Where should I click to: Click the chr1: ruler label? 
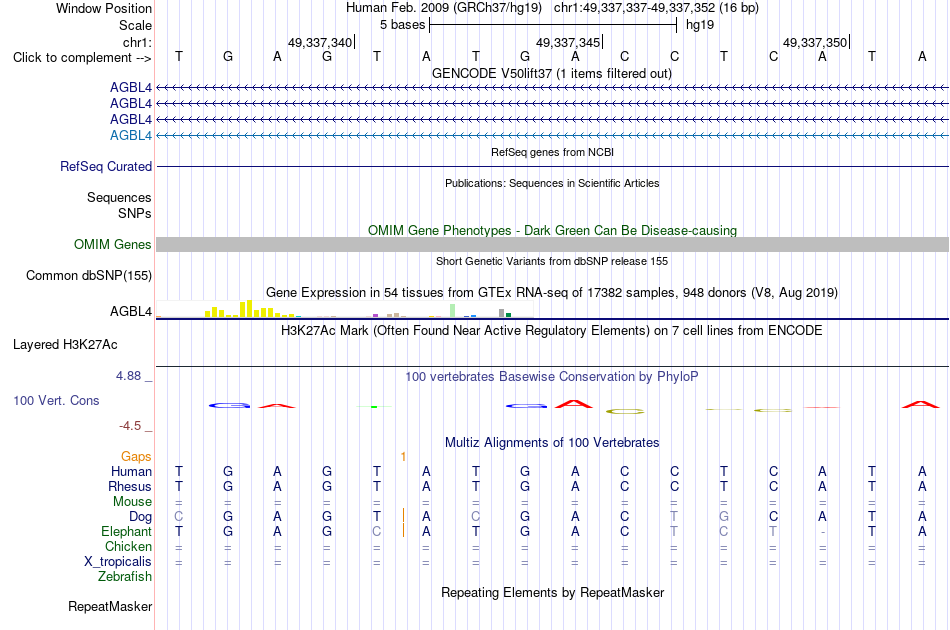click(x=137, y=42)
